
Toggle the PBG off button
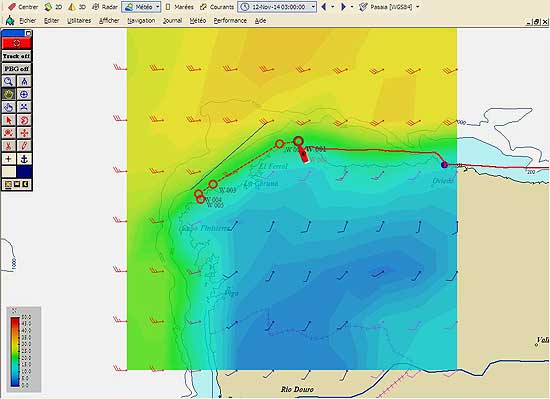coord(16,69)
